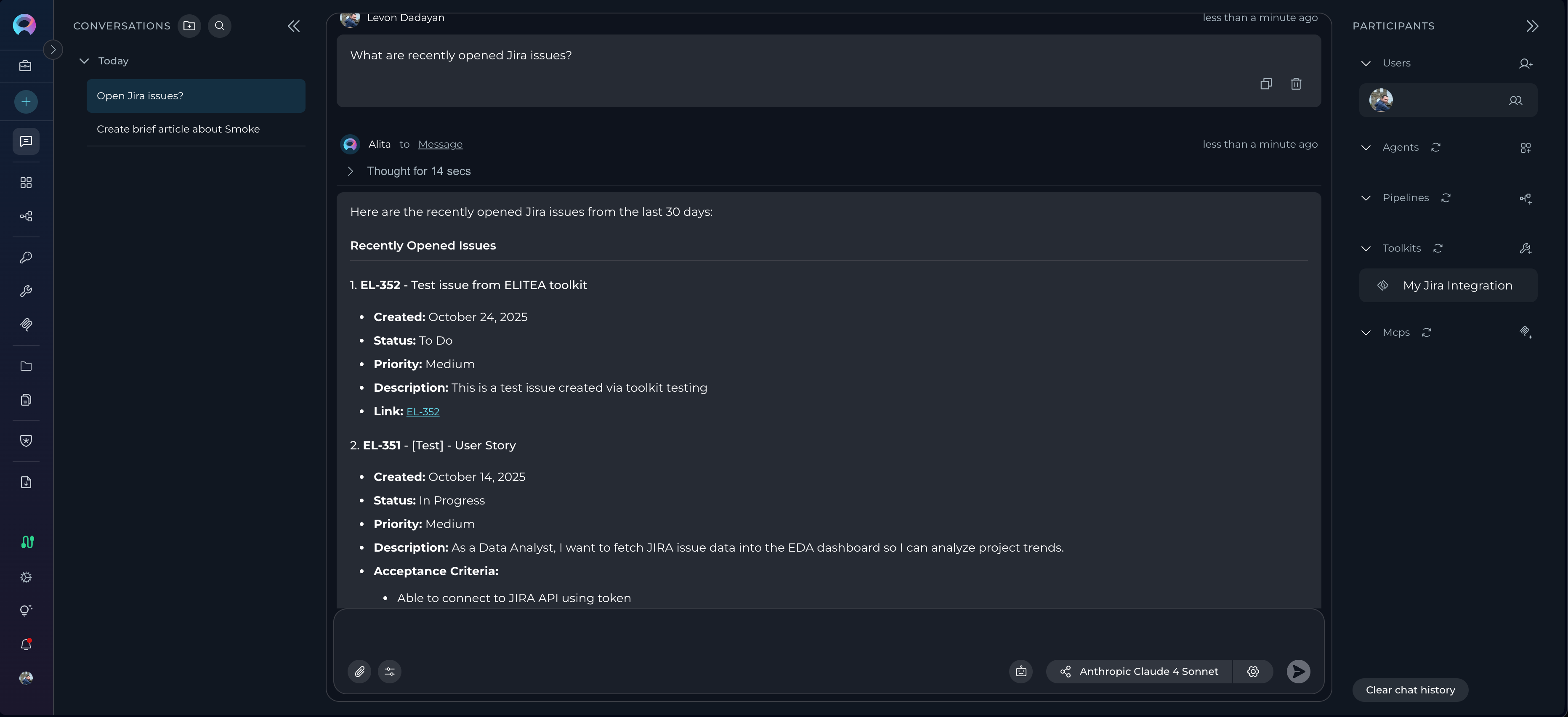Open model settings gear icon

tap(1253, 672)
